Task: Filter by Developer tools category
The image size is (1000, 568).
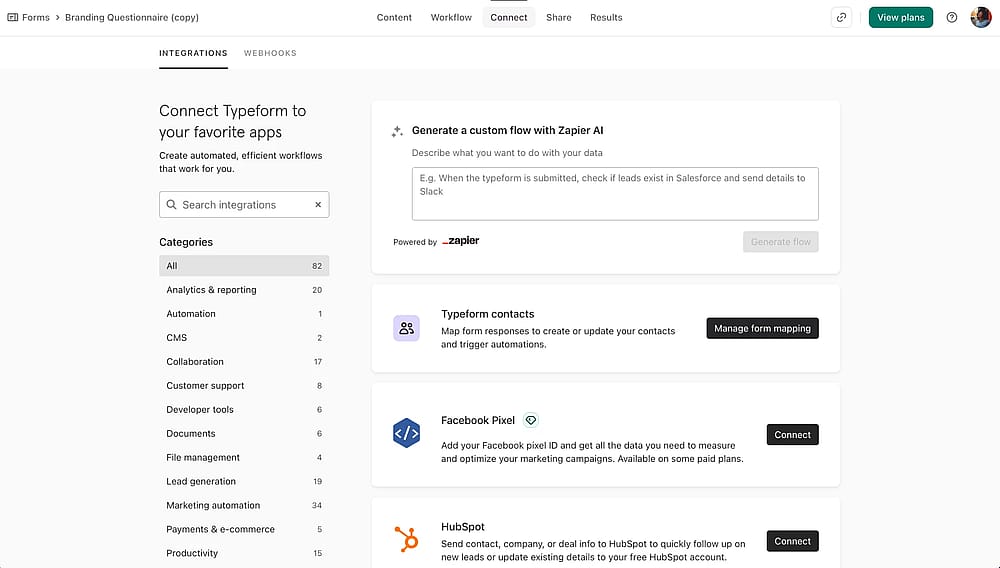Action: (x=244, y=409)
